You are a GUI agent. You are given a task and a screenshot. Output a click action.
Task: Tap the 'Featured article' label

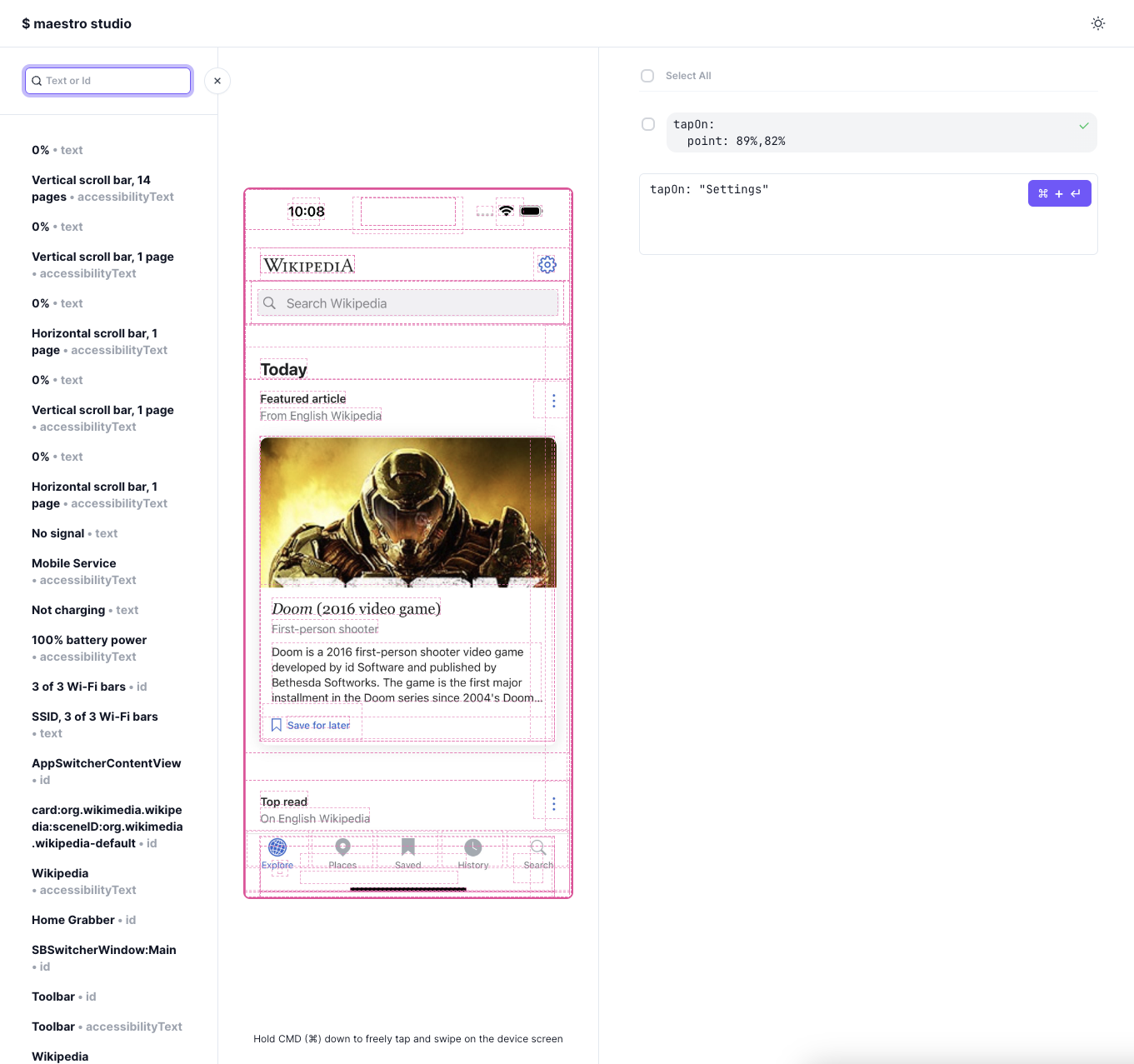[x=302, y=399]
